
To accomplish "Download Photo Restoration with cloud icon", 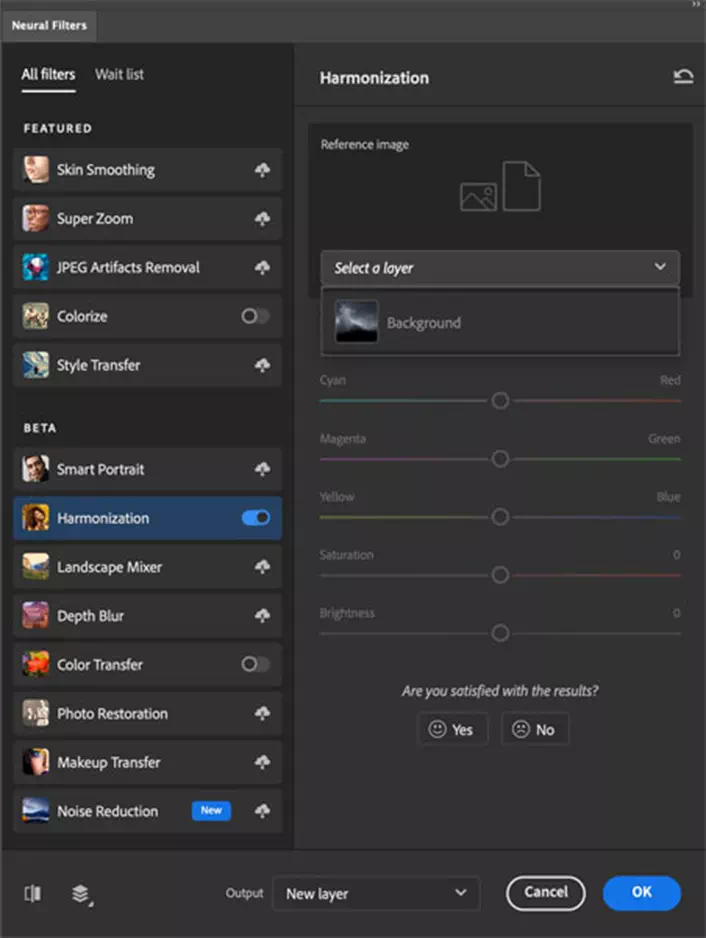I will click(262, 713).
